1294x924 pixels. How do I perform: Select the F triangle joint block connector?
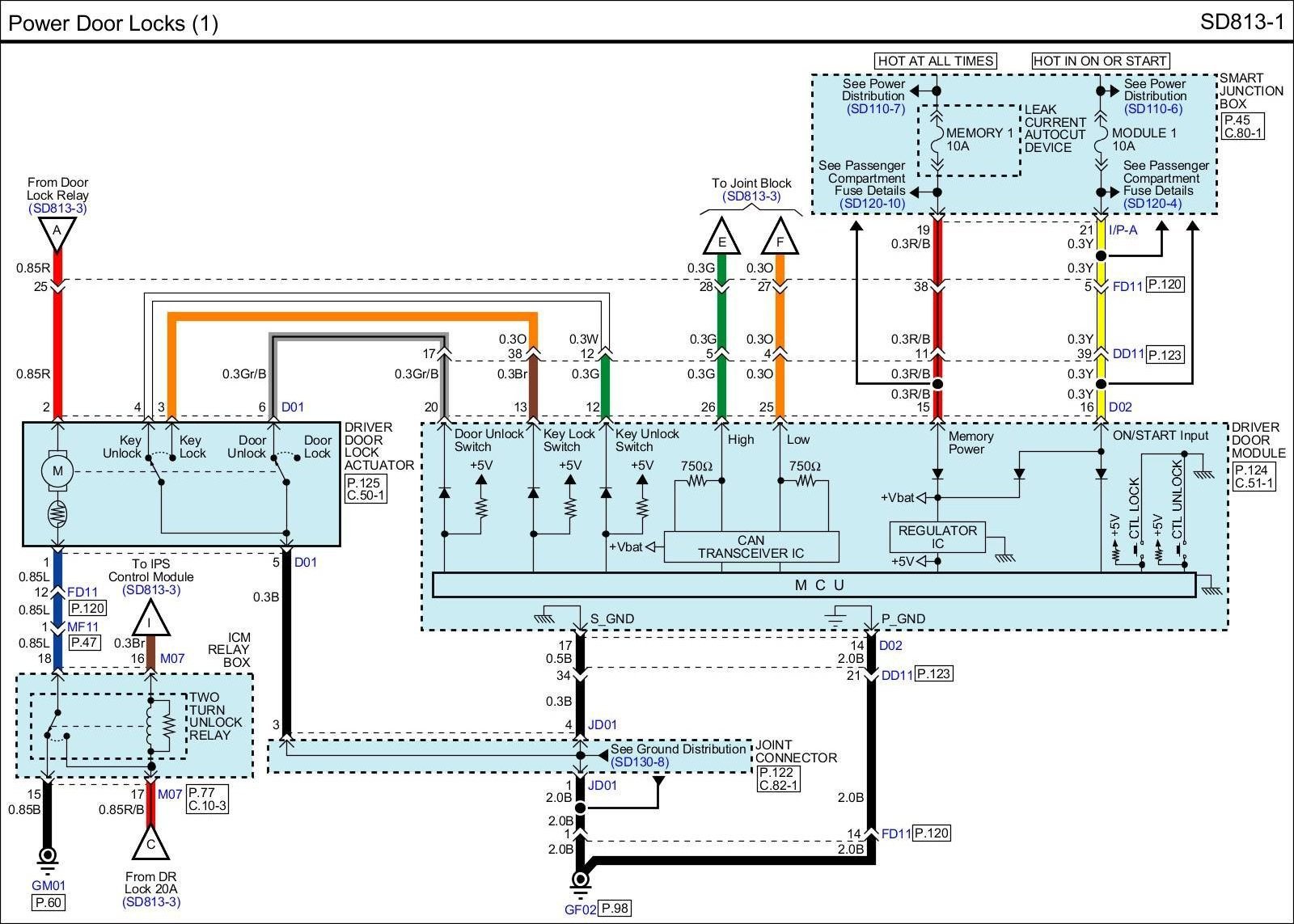coord(780,238)
